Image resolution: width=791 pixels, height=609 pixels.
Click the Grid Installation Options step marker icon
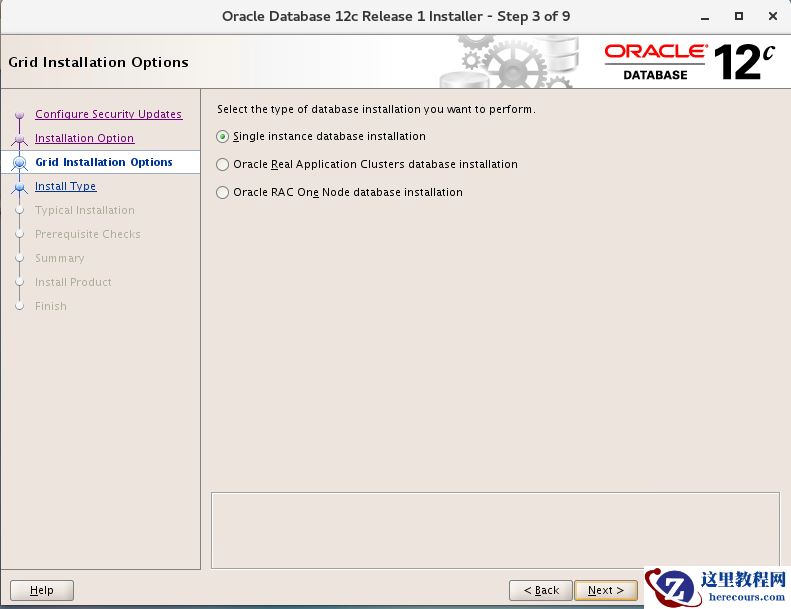click(x=20, y=162)
